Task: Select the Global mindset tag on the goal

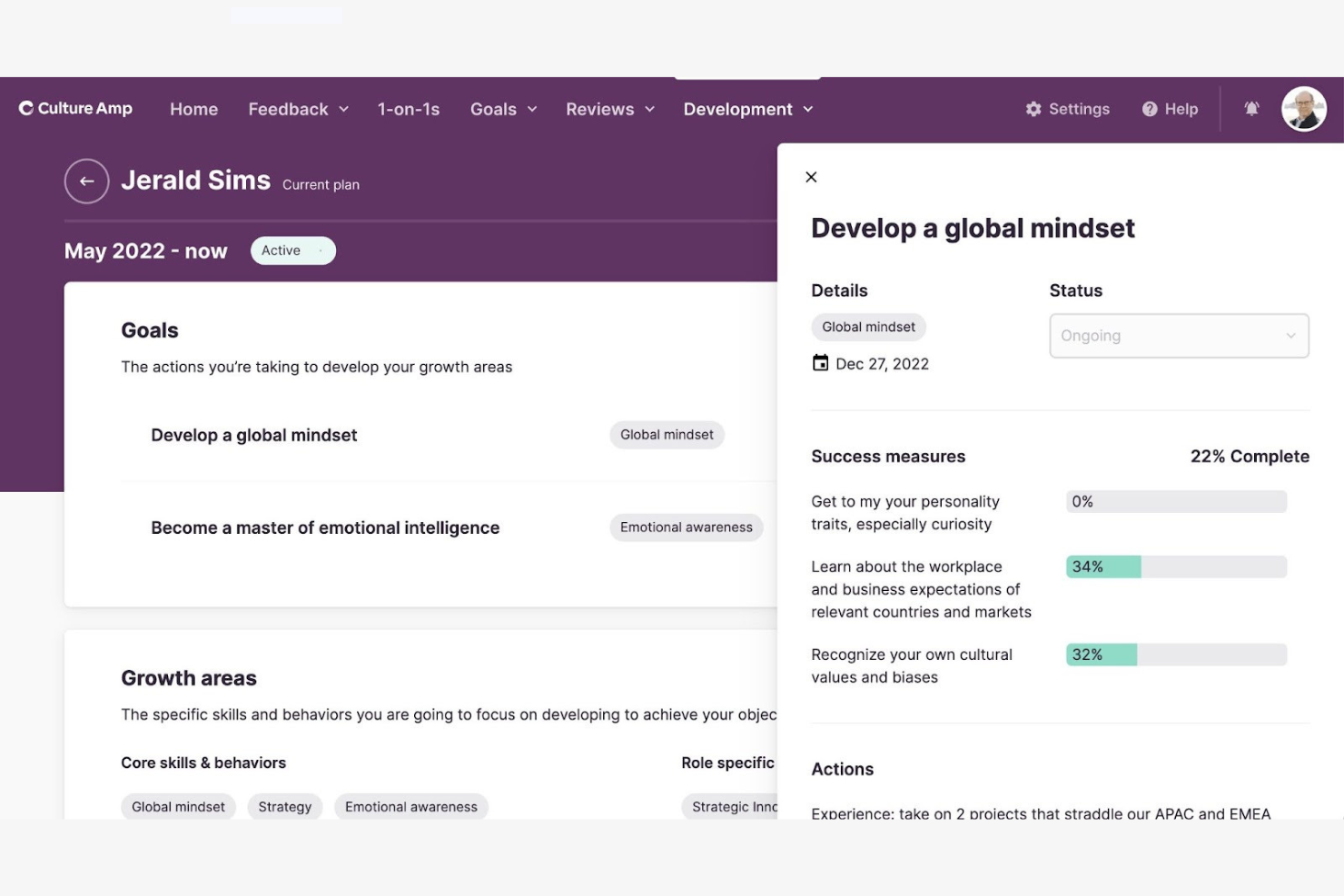Action: click(x=667, y=435)
